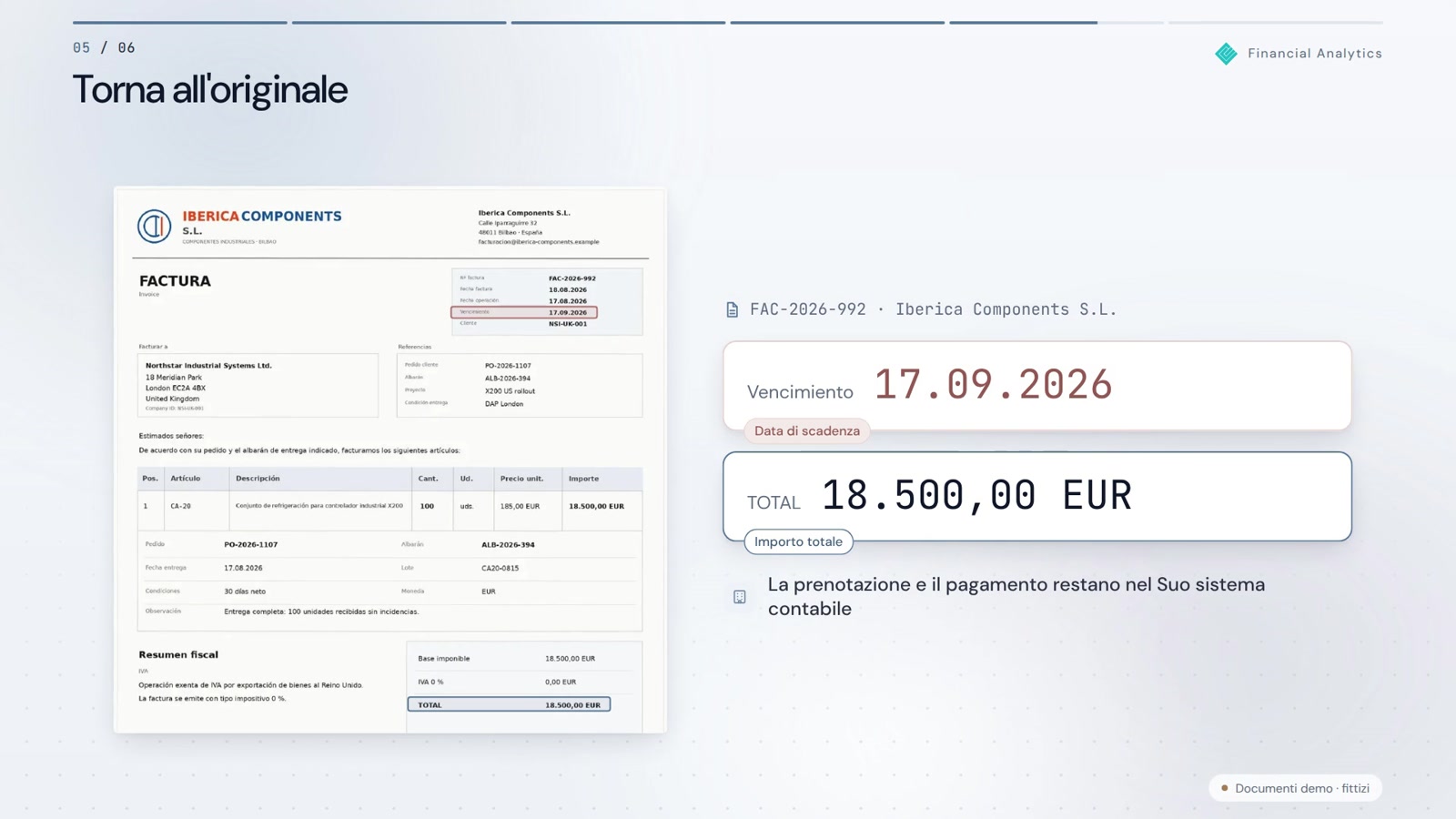Click the orange dot in the Documenti demo pill

point(1225,788)
